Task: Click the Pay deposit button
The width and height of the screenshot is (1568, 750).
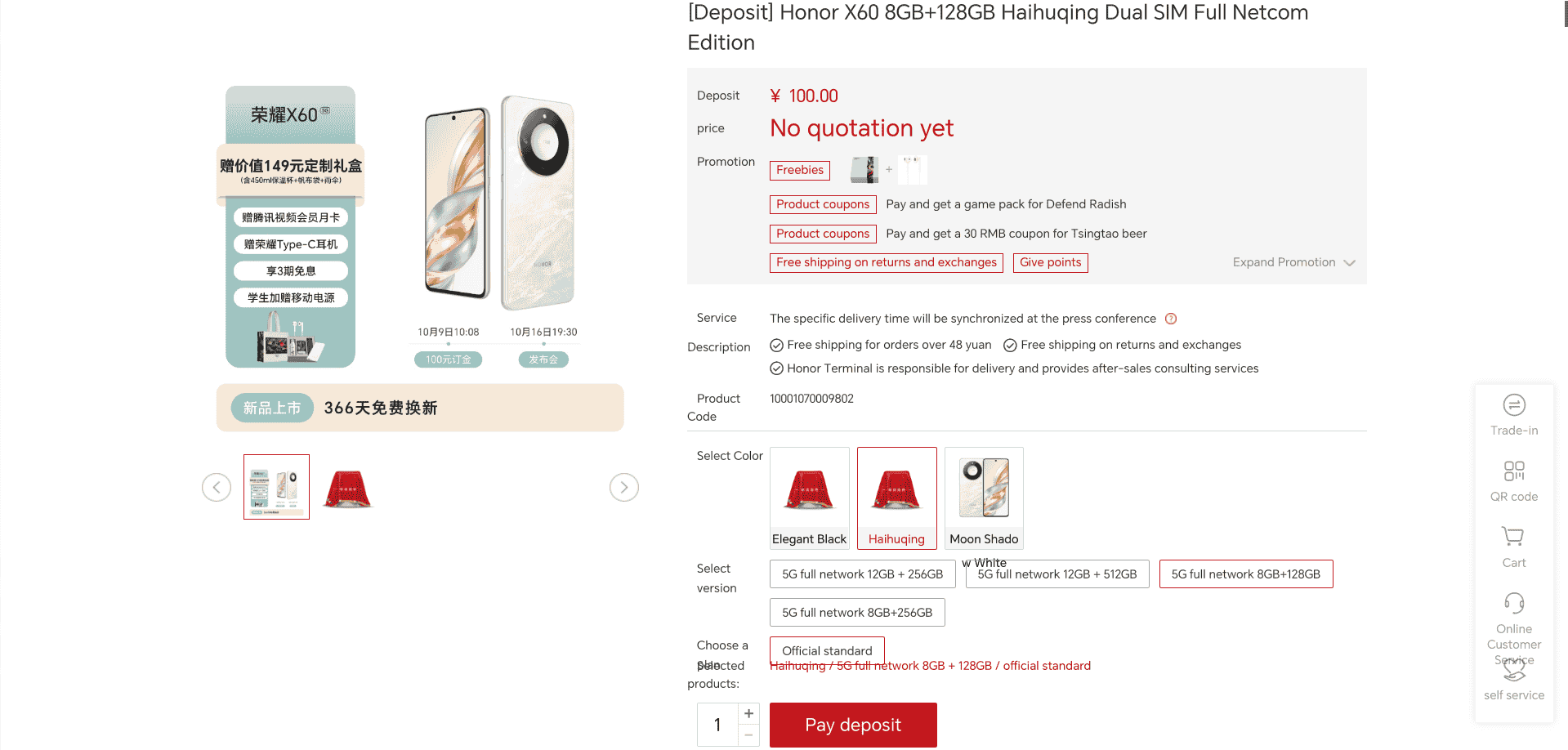Action: 852,725
